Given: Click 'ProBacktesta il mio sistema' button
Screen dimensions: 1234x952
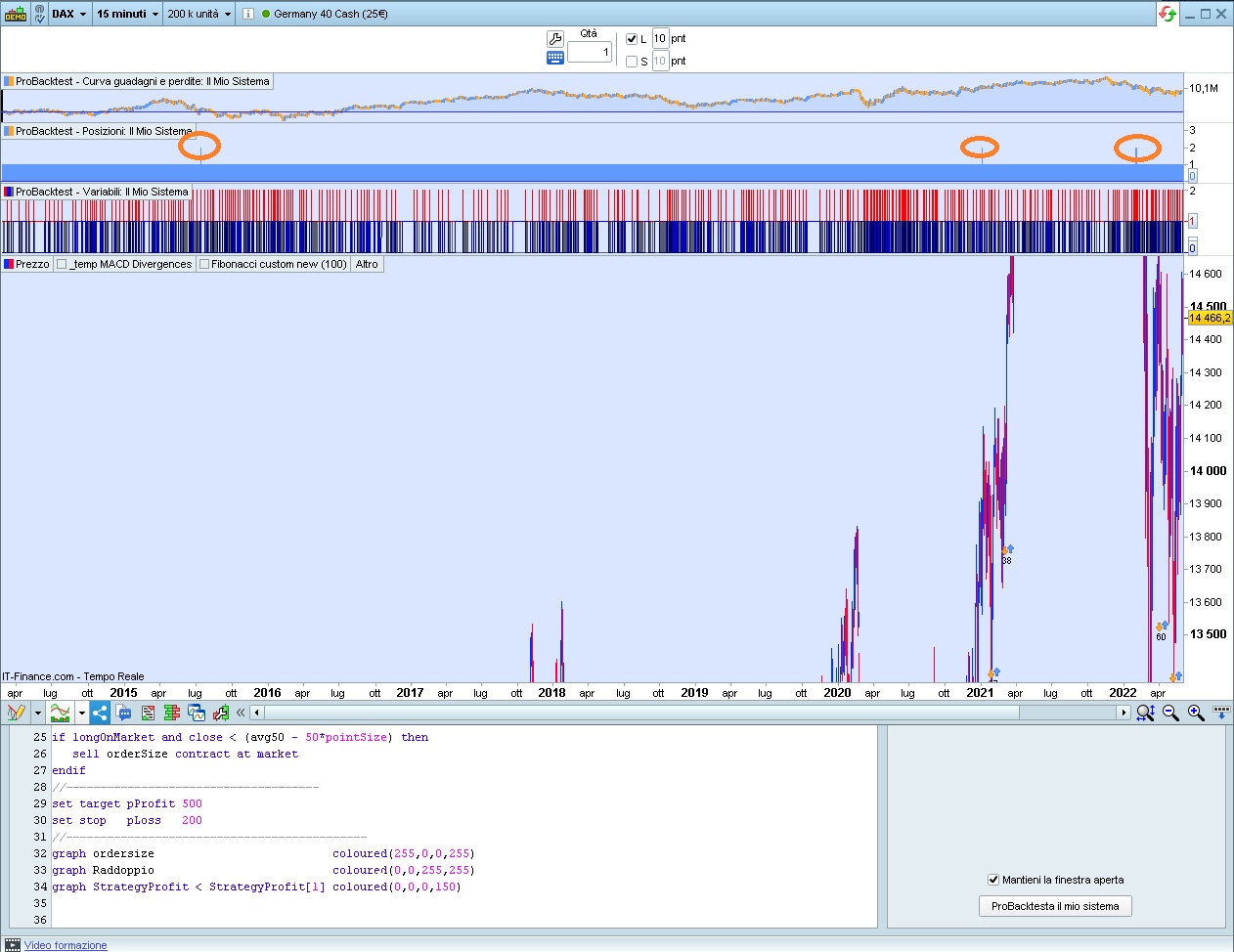Looking at the screenshot, I should [x=1054, y=906].
